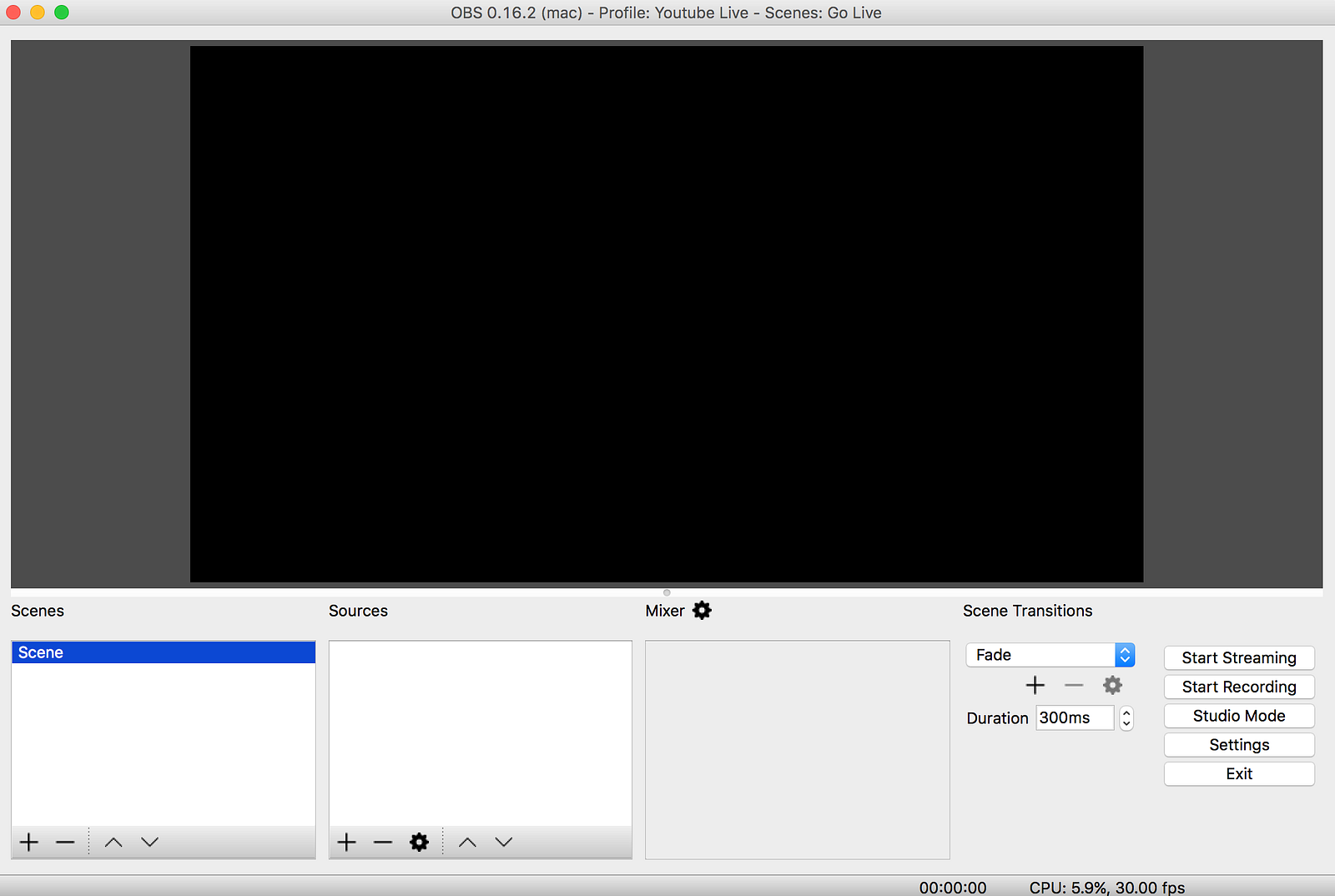Enable Studio Mode
Image resolution: width=1335 pixels, height=896 pixels.
[x=1239, y=716]
